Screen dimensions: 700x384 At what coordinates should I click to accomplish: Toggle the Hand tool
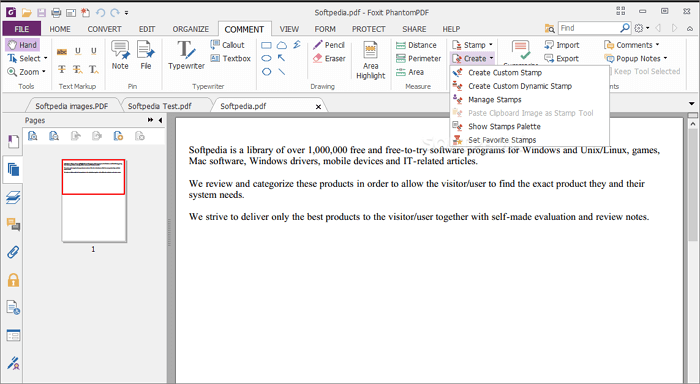(22, 45)
